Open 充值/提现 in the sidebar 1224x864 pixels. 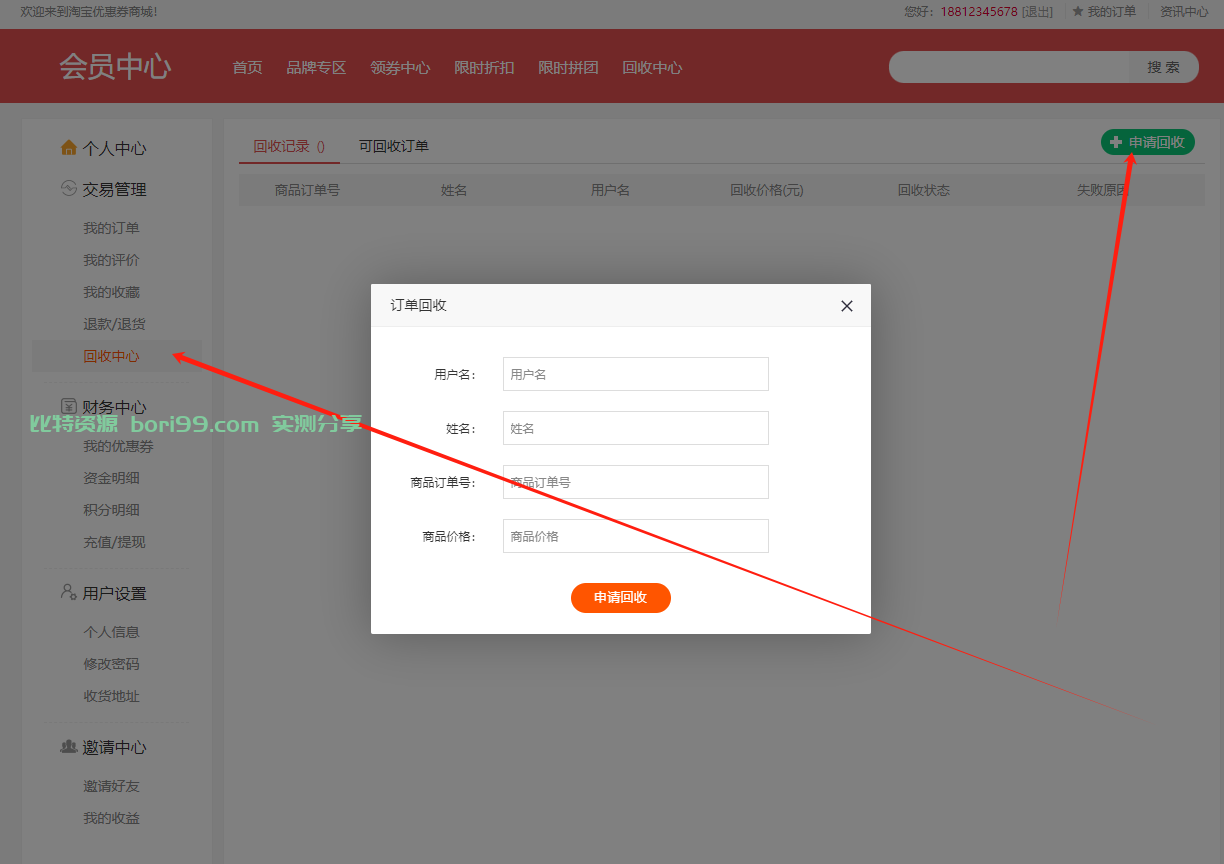[x=114, y=542]
